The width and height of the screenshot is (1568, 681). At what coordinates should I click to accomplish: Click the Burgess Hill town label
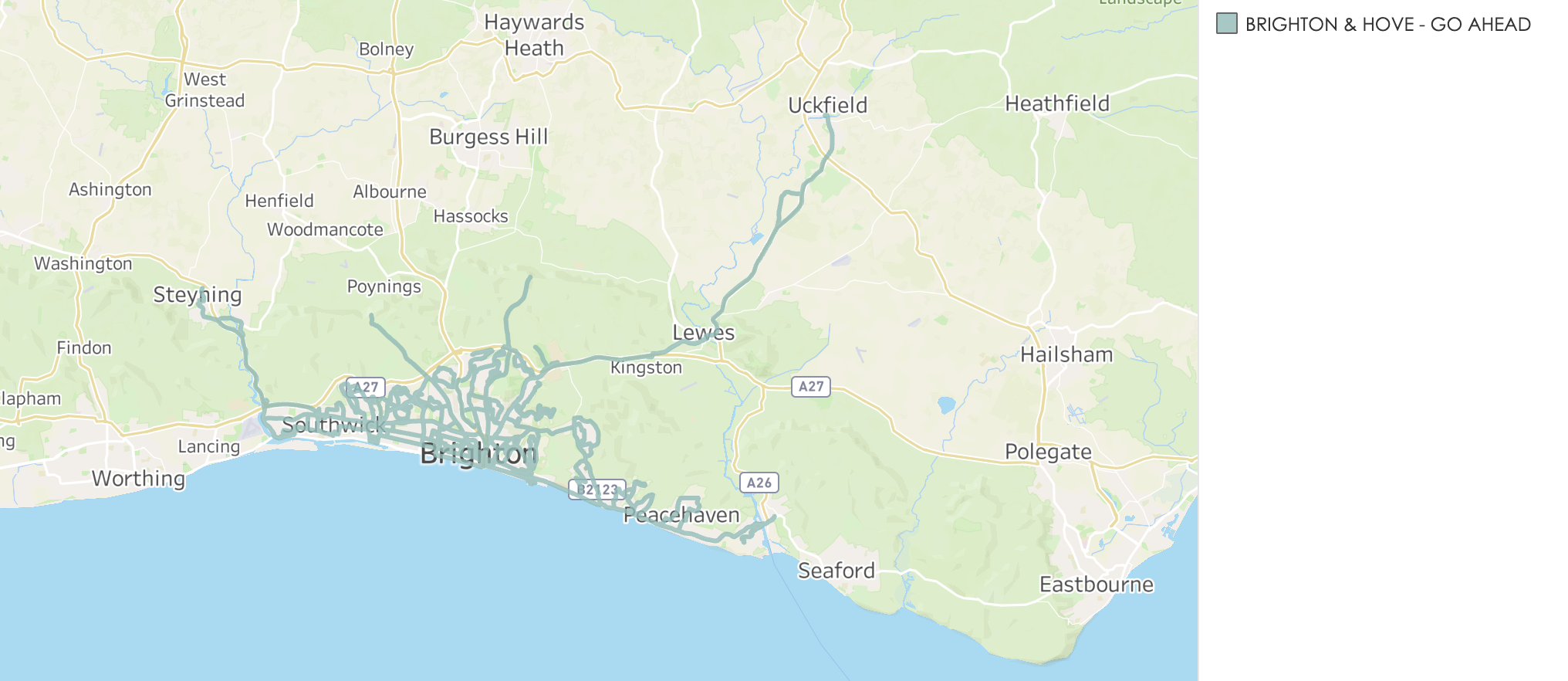tap(488, 137)
